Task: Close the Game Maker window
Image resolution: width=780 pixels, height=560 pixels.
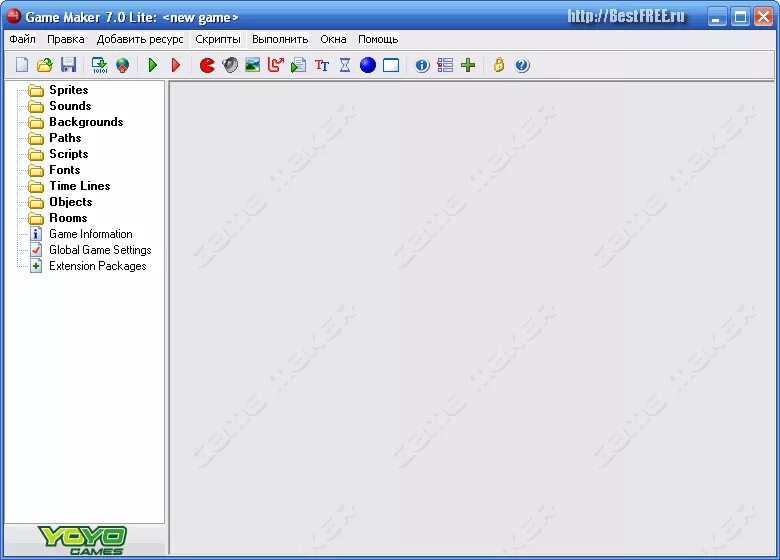Action: 763,17
